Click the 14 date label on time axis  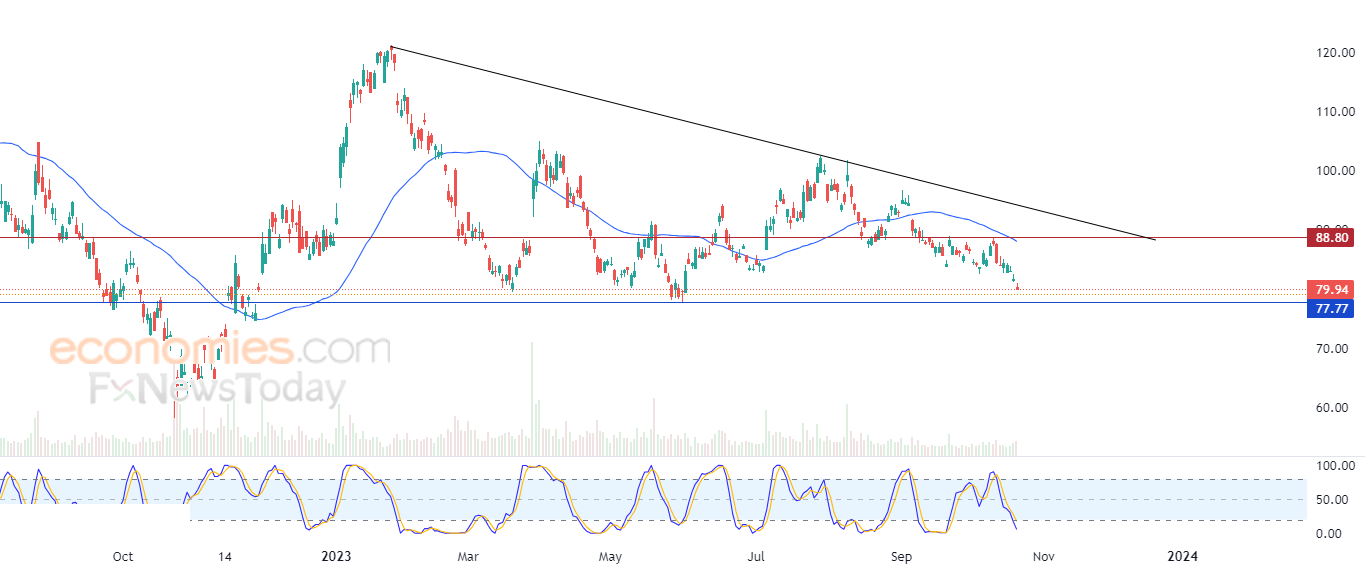pos(225,556)
